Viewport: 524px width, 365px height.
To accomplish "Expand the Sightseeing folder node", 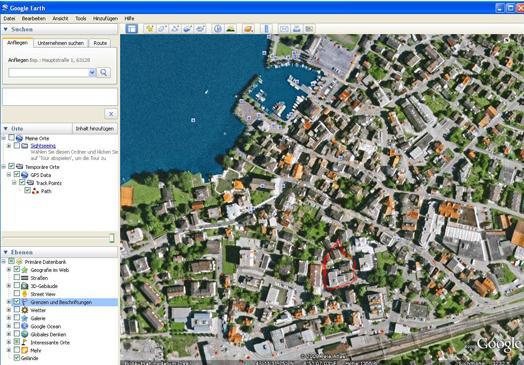I will (9, 146).
